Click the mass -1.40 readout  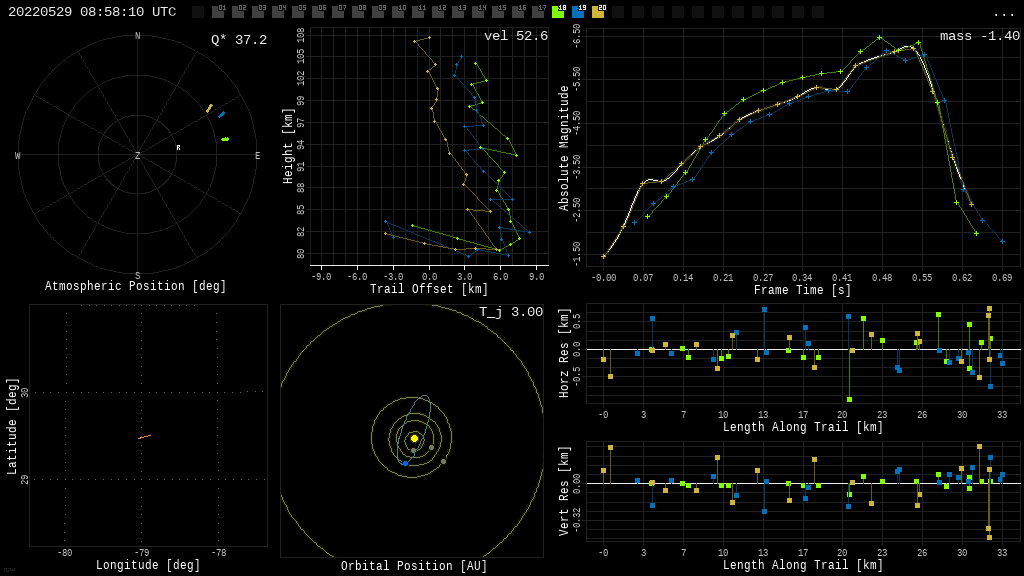point(979,36)
